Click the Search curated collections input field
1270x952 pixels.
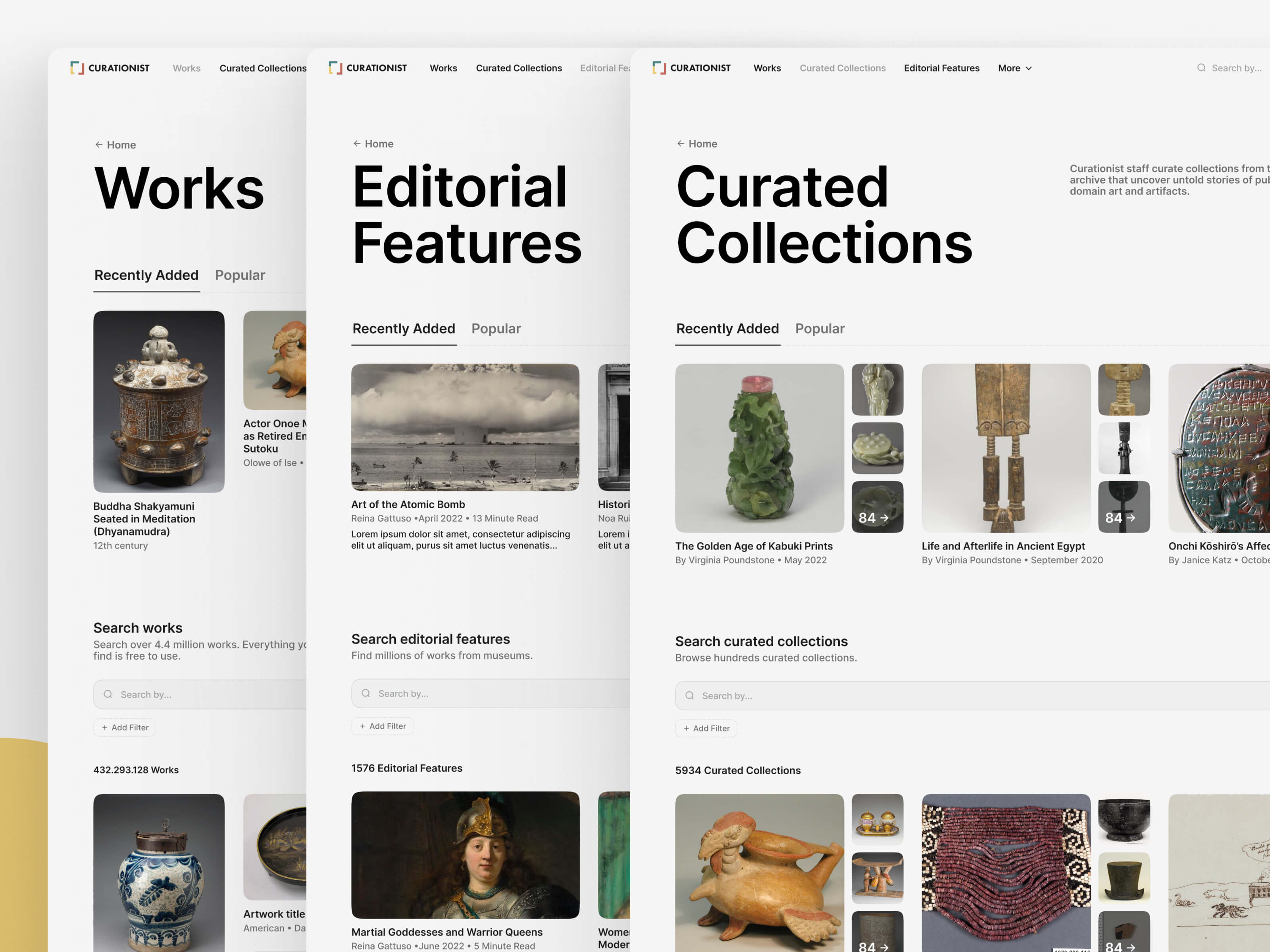pos(973,695)
